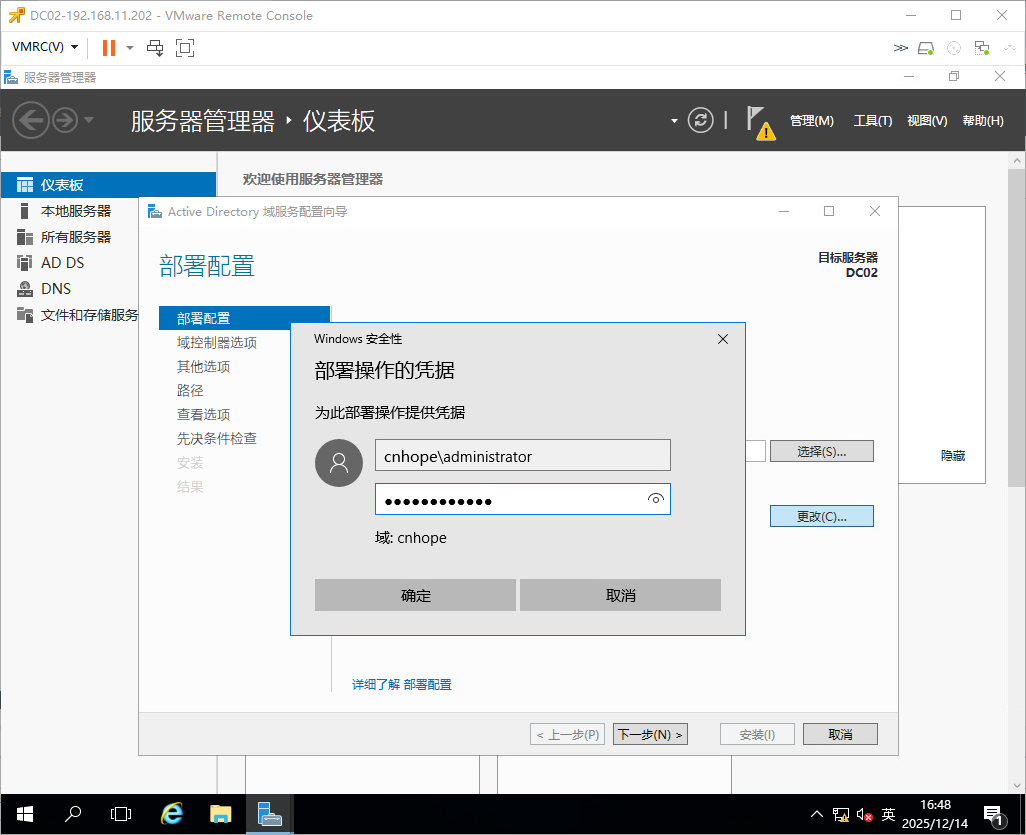The height and width of the screenshot is (835, 1026).
Task: Select DNS in the sidebar
Action: pyautogui.click(x=56, y=289)
